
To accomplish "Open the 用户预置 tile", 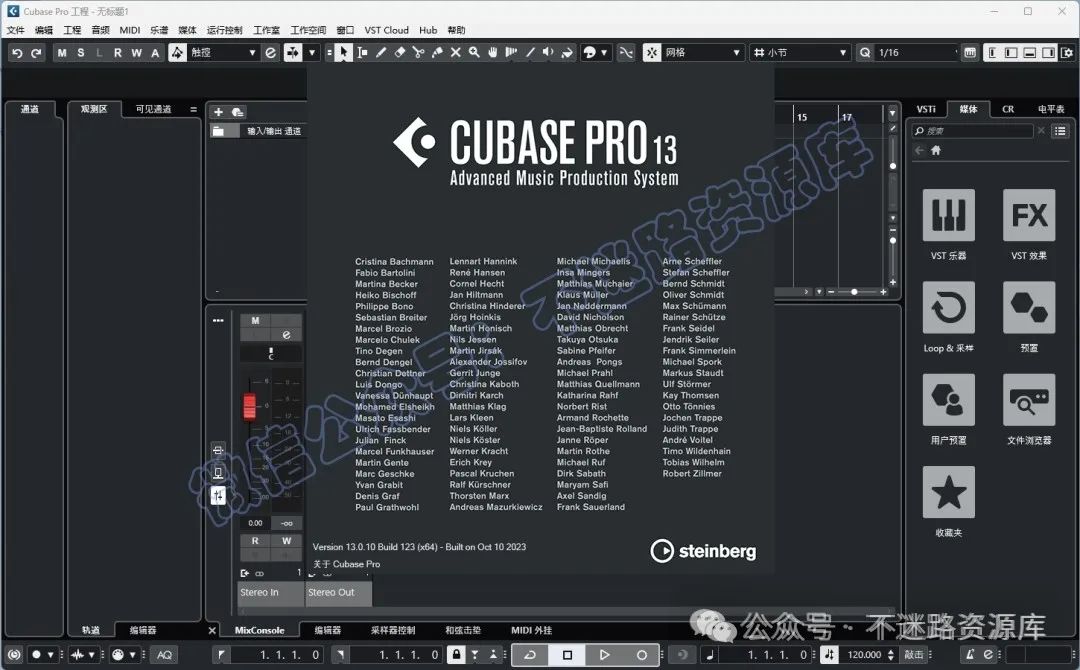I will click(x=948, y=399).
